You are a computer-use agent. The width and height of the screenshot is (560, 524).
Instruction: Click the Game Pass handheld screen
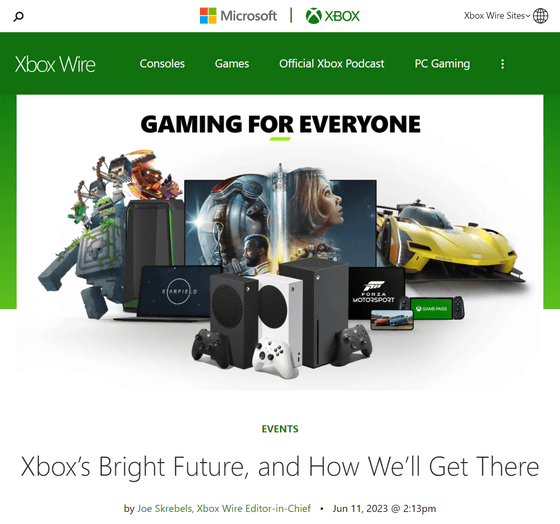tap(431, 308)
